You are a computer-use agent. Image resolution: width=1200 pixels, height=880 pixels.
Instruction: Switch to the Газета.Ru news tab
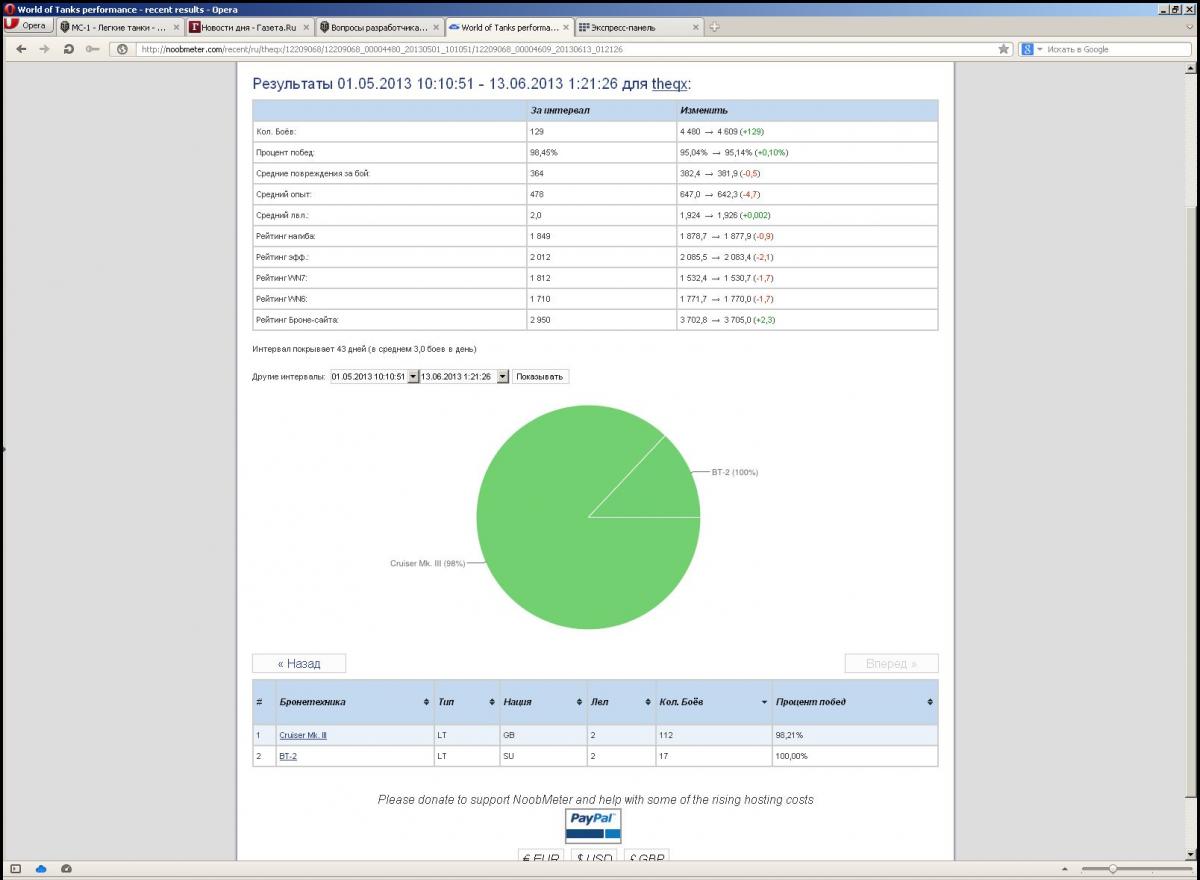(250, 27)
